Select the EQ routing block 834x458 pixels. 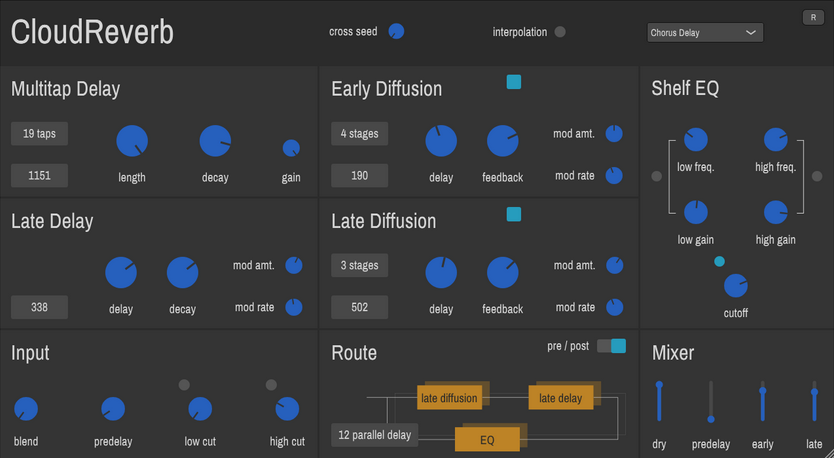click(x=487, y=439)
